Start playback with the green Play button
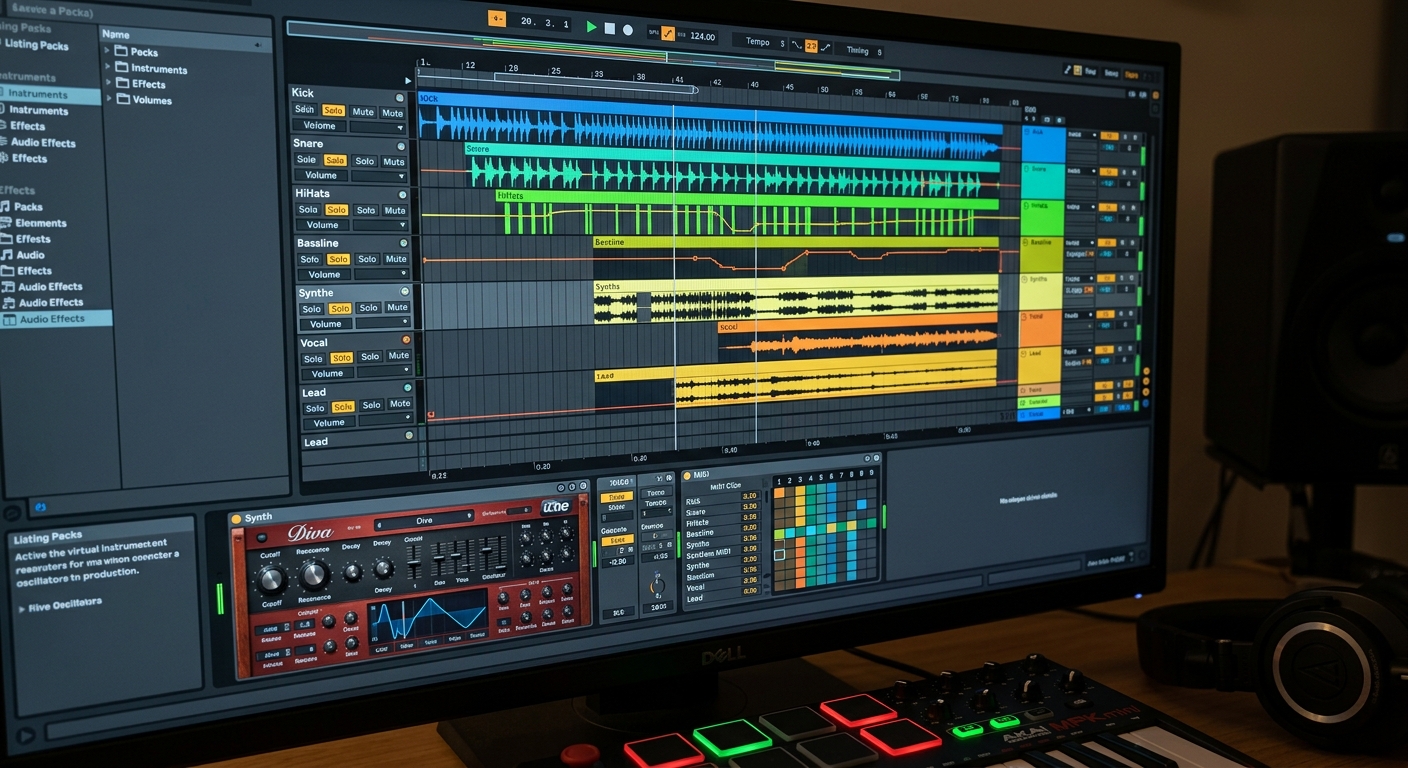 pos(591,28)
